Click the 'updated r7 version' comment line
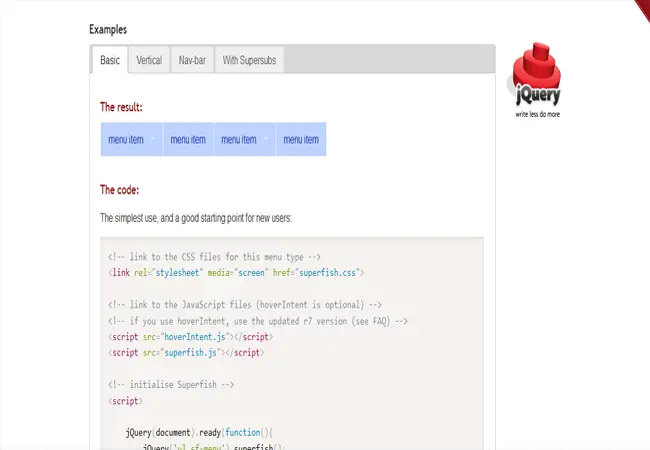Viewport: 650px width, 450px height. coord(257,321)
